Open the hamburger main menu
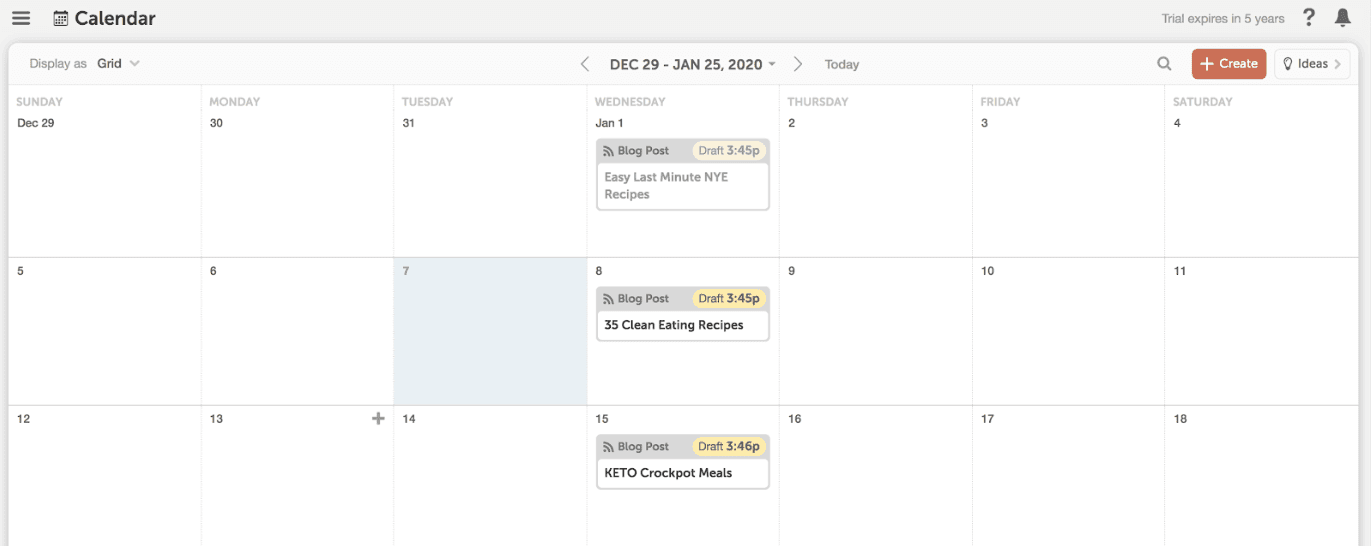Viewport: 1371px width, 546px height. coord(21,18)
